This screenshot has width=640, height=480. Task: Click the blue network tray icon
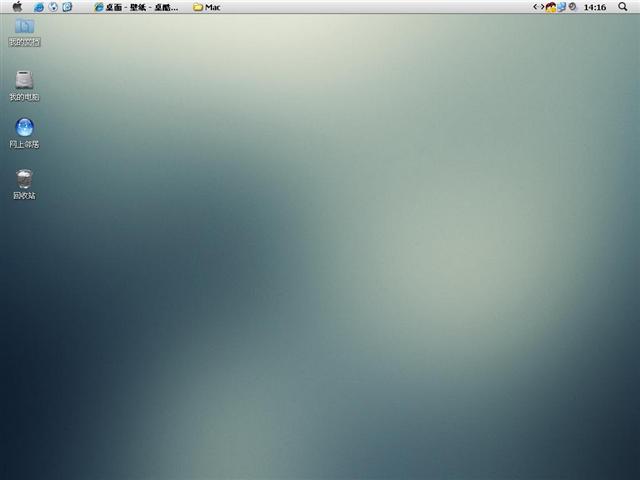pos(562,7)
